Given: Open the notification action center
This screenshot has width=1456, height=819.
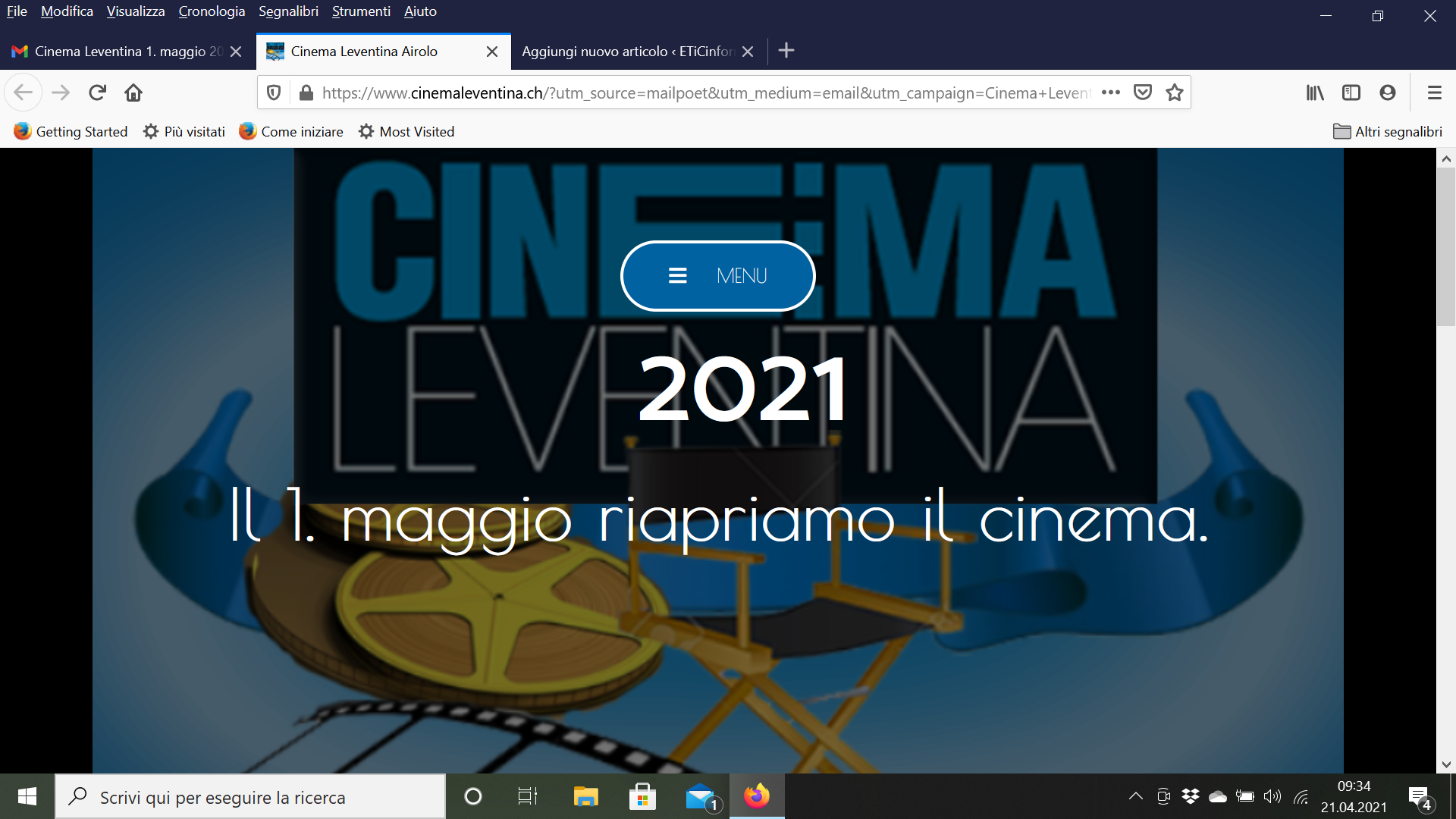Looking at the screenshot, I should click(1420, 798).
